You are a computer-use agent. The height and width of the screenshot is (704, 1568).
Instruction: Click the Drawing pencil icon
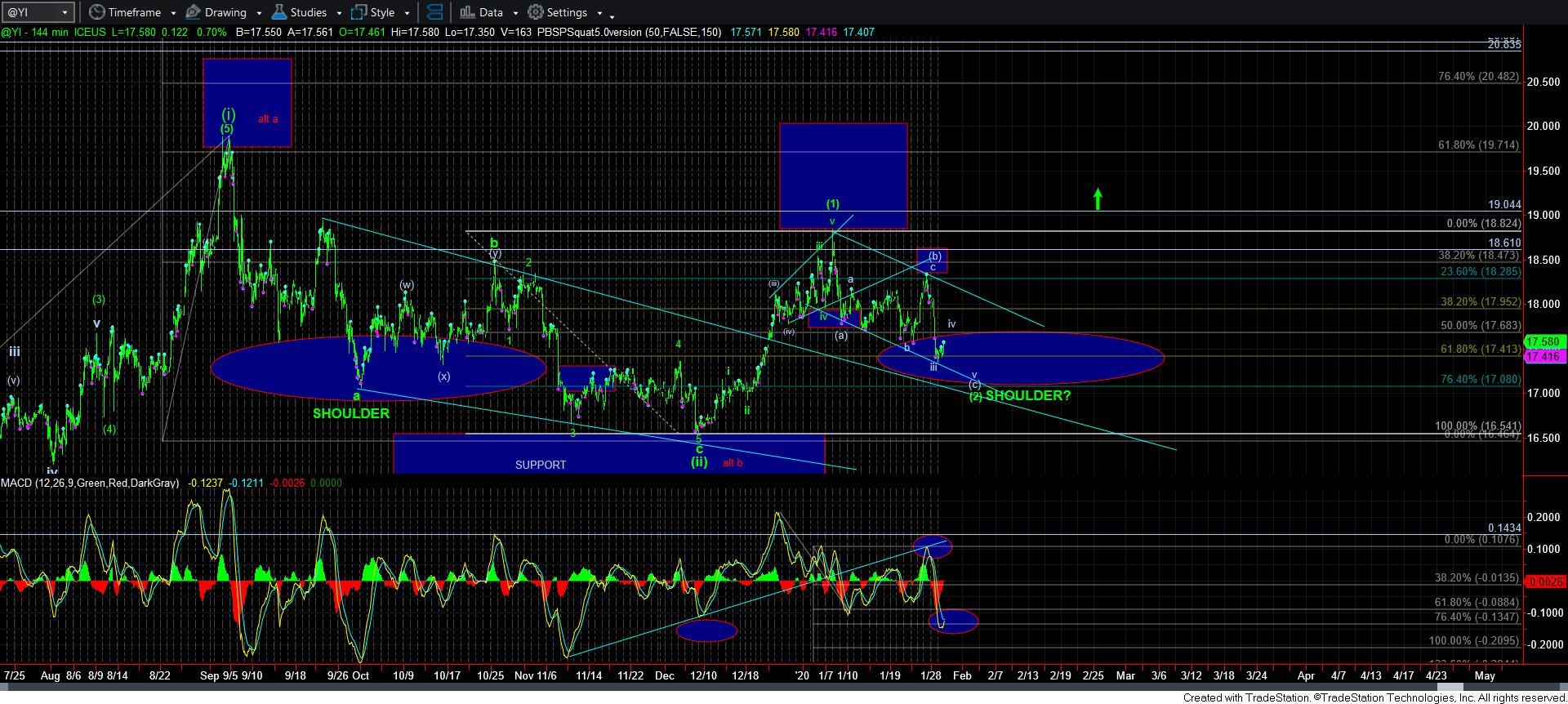(194, 12)
